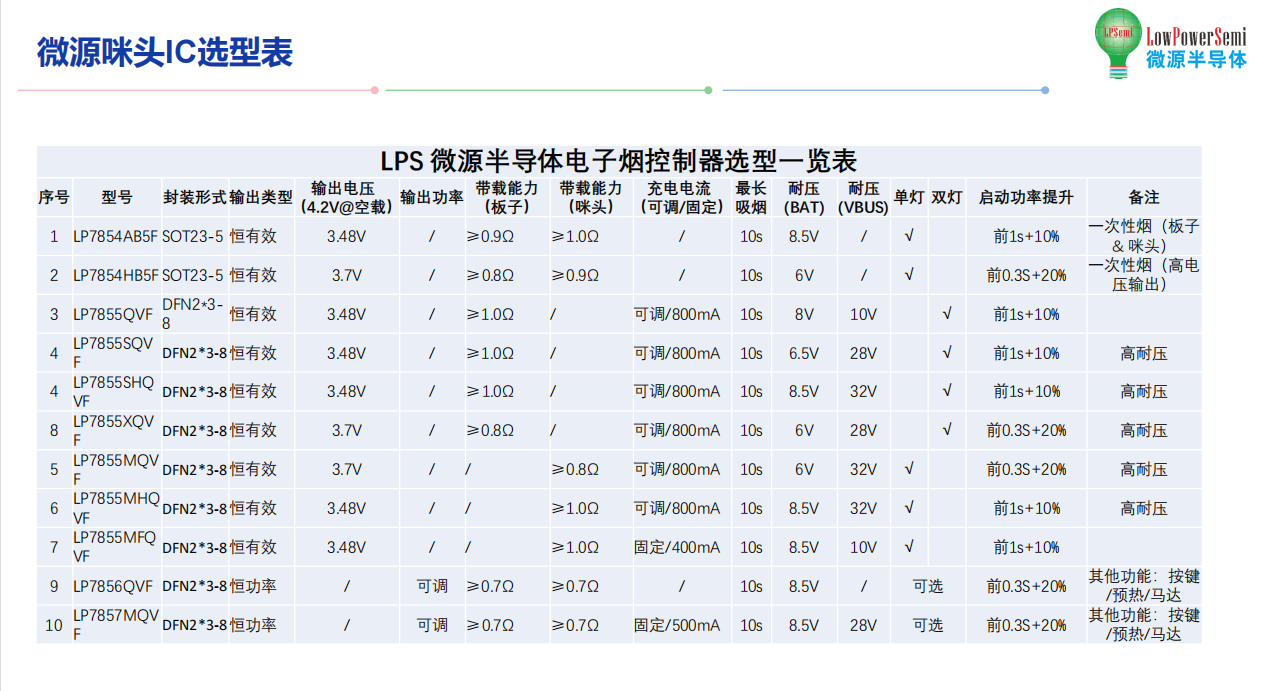Click the 耐压 (VBUS) column header
The width and height of the screenshot is (1280, 691).
864,197
